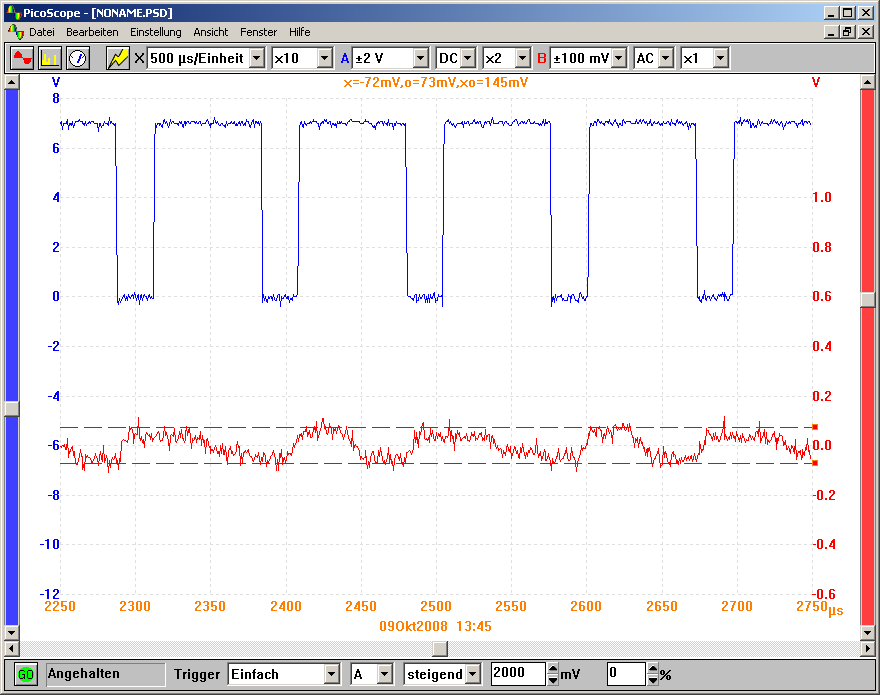The image size is (880, 695).
Task: Click the channel B scroll up arrow
Action: pyautogui.click(x=868, y=83)
